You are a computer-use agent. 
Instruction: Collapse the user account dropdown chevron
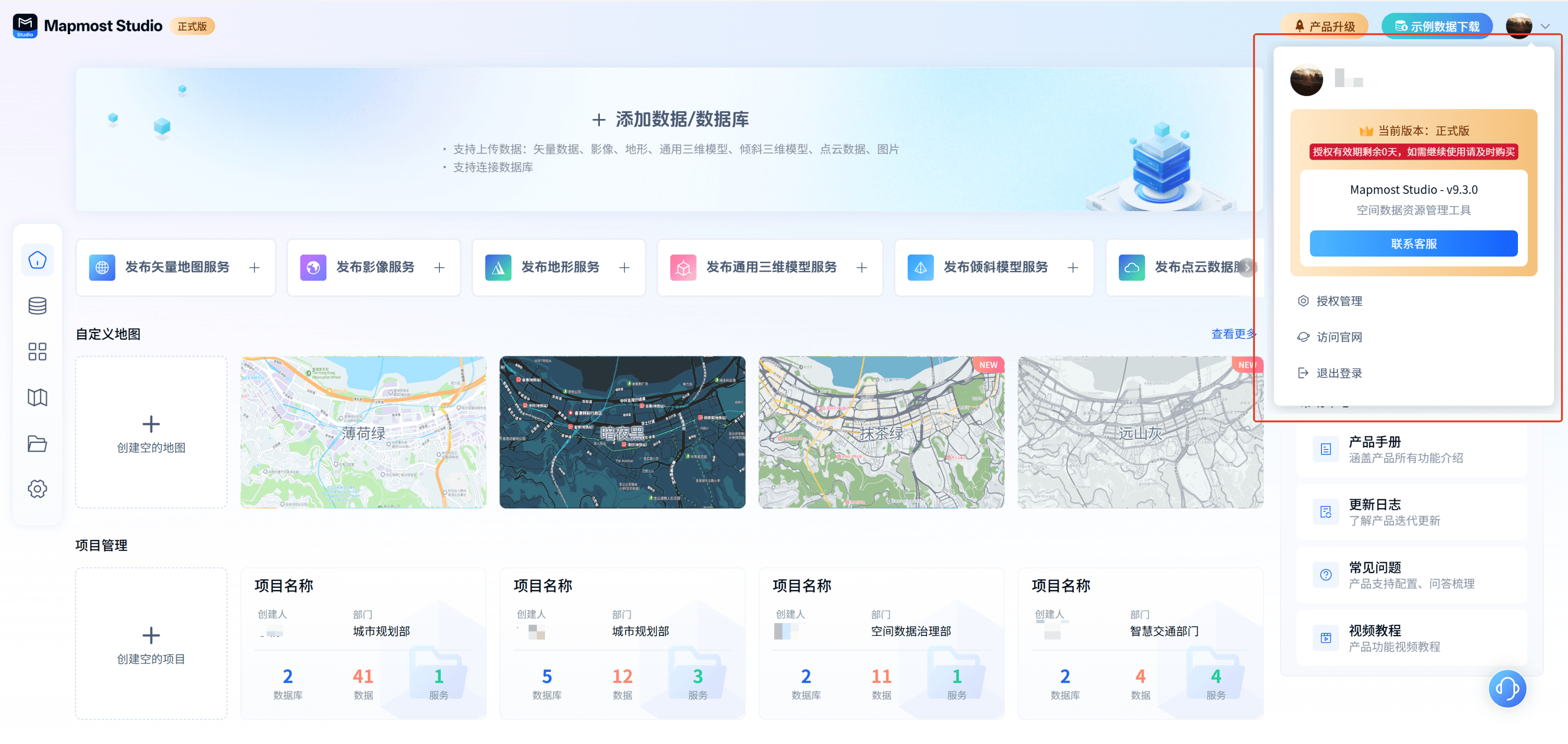pos(1545,26)
